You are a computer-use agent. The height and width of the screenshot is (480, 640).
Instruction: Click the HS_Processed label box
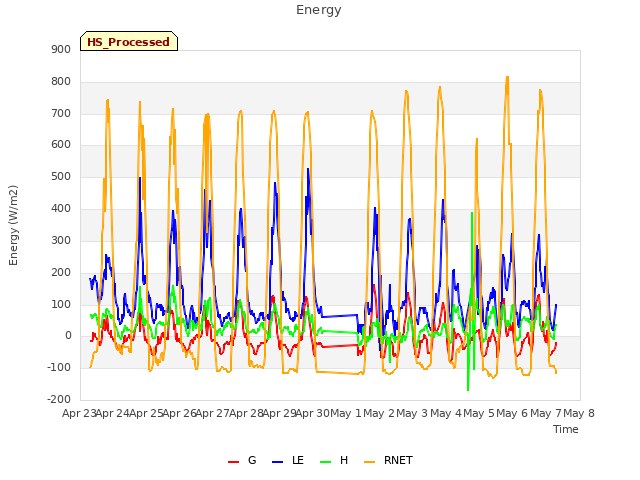pyautogui.click(x=129, y=41)
